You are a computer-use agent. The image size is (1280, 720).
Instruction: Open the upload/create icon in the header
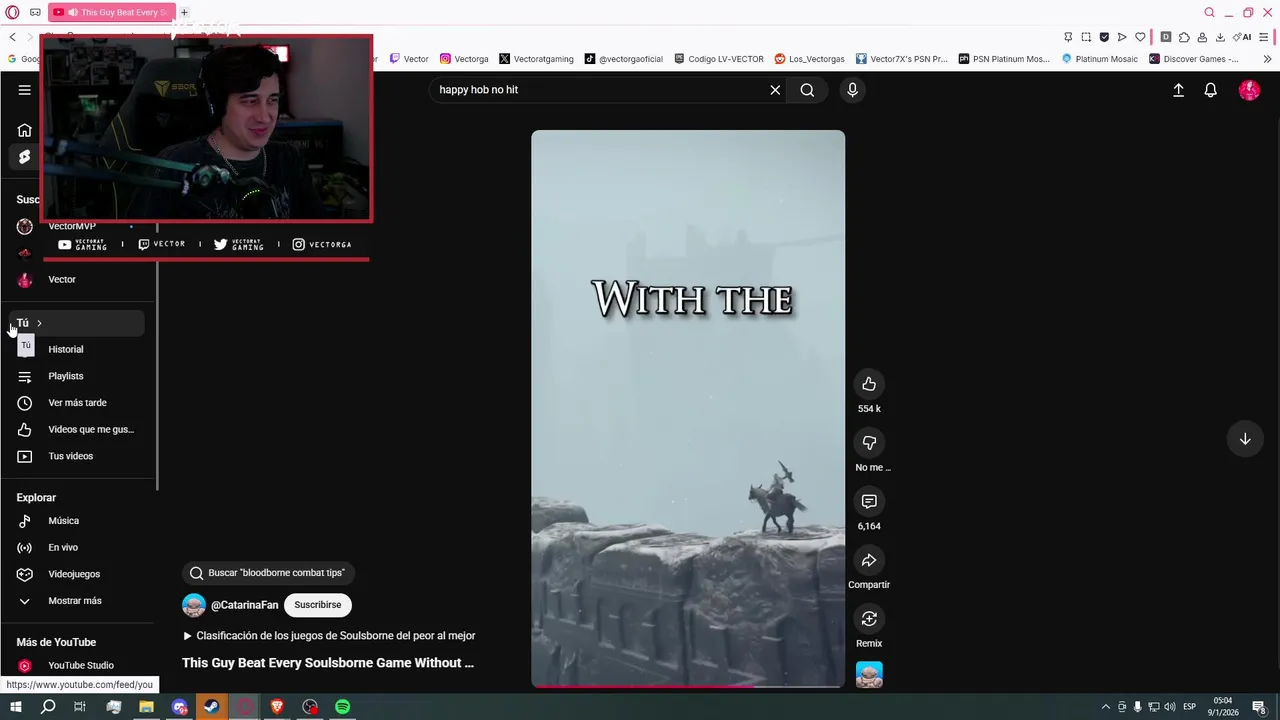[x=1178, y=90]
